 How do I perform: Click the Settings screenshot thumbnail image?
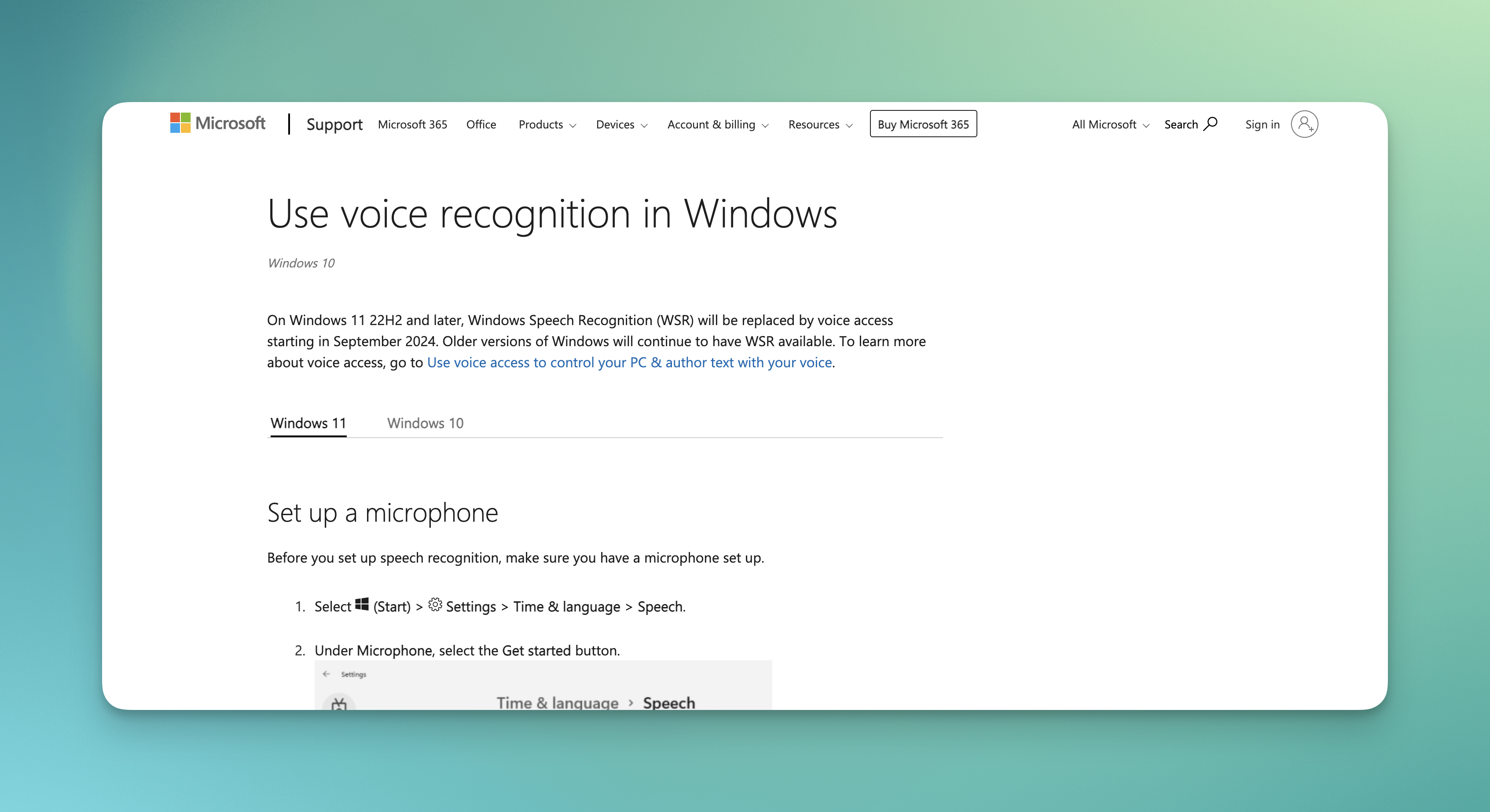[543, 685]
